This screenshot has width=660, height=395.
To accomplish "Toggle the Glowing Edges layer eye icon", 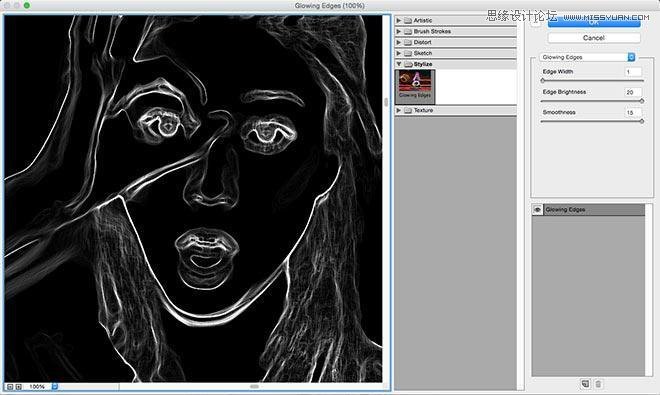I will (x=538, y=210).
